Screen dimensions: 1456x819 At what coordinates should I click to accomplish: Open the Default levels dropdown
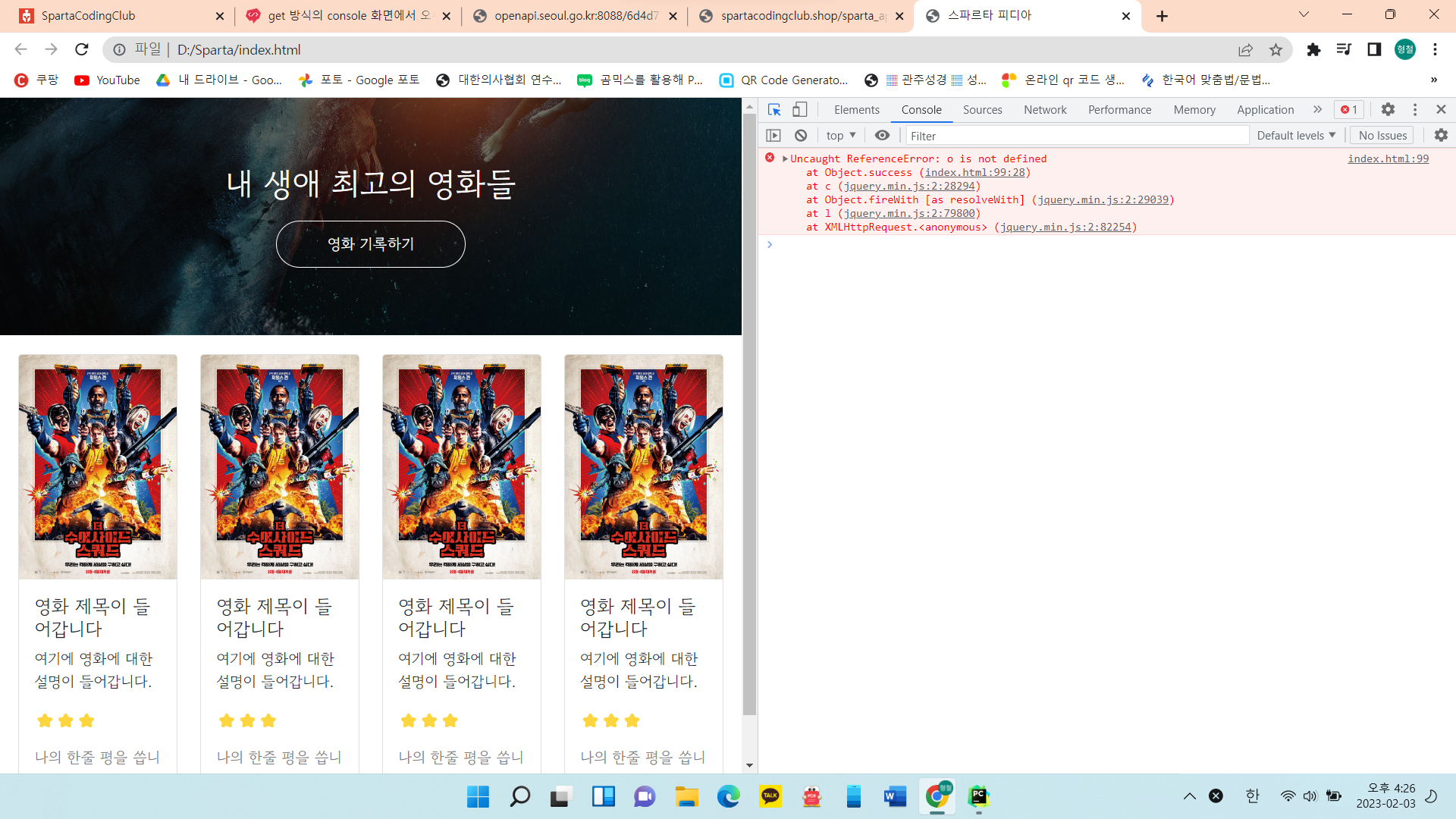pos(1296,136)
